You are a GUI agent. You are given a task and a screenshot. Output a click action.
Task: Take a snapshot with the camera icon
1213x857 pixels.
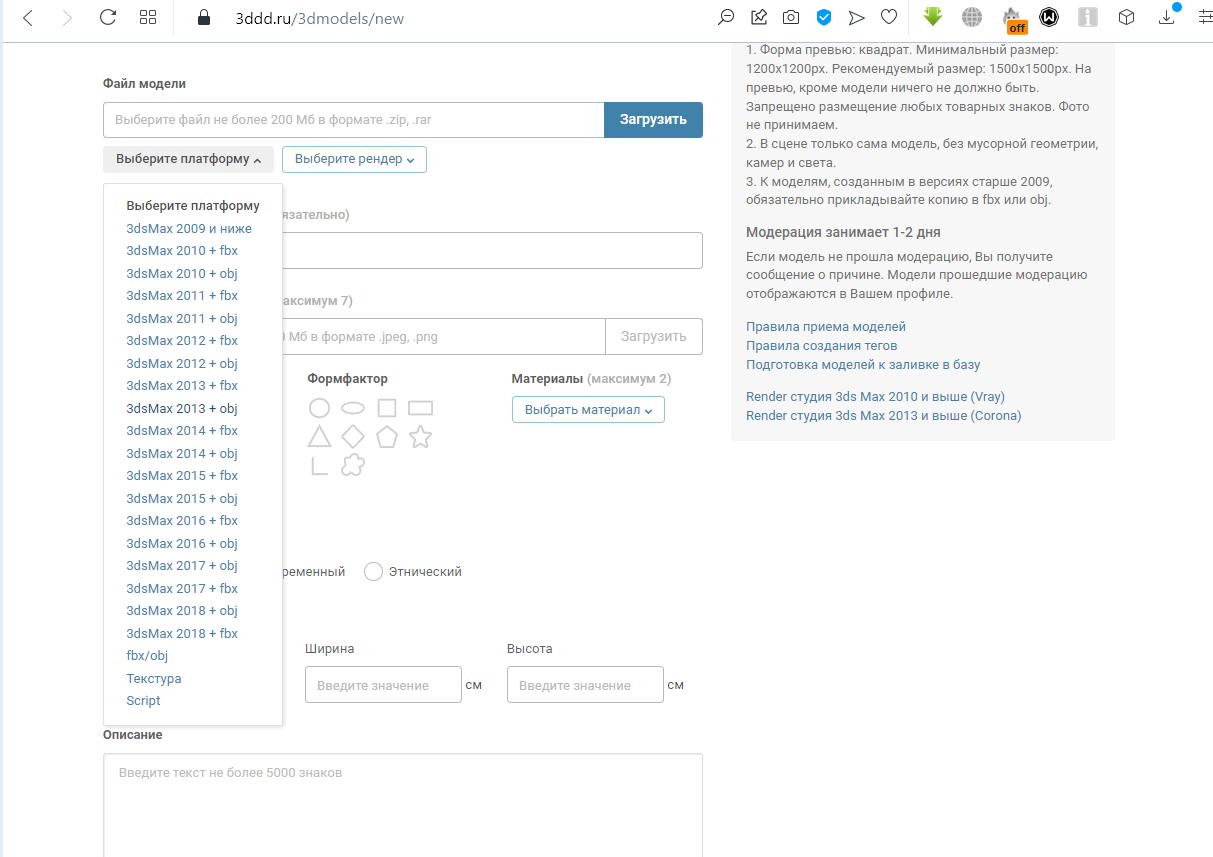(791, 17)
